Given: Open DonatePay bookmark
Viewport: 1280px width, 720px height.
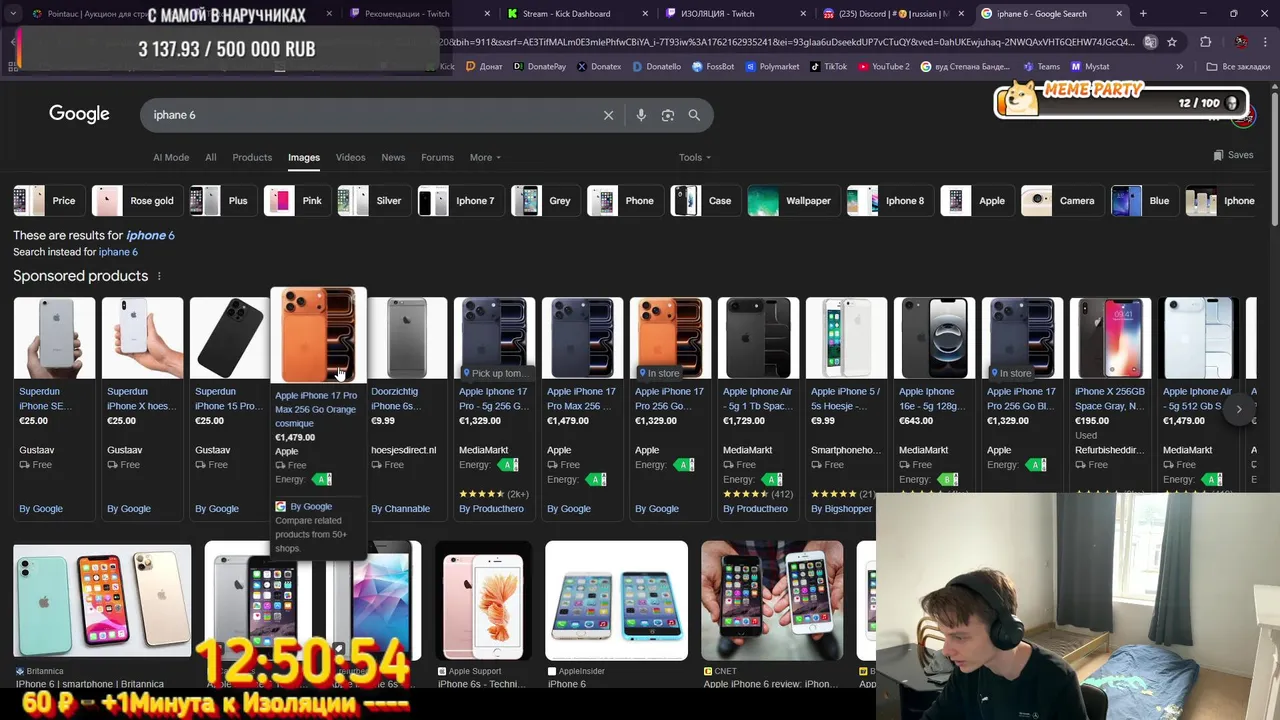Looking at the screenshot, I should (540, 66).
